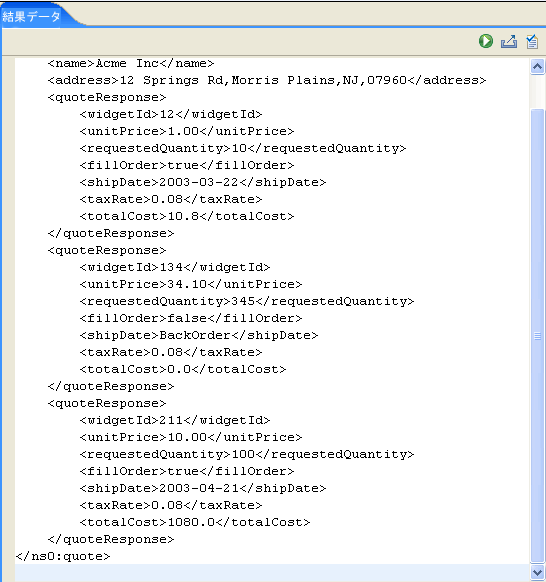546x582 pixels.
Task: Click the shipDate 2003-04-21 line
Action: [x=203, y=488]
